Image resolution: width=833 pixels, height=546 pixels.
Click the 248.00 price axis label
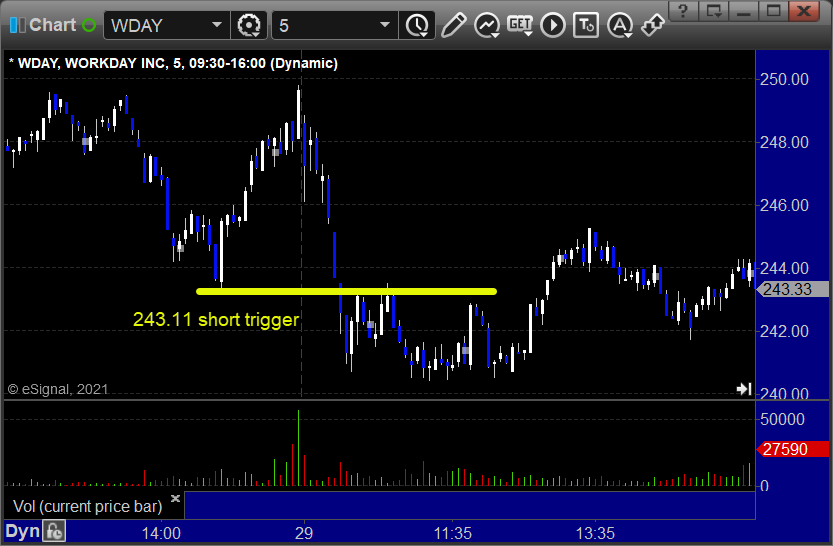tap(784, 142)
